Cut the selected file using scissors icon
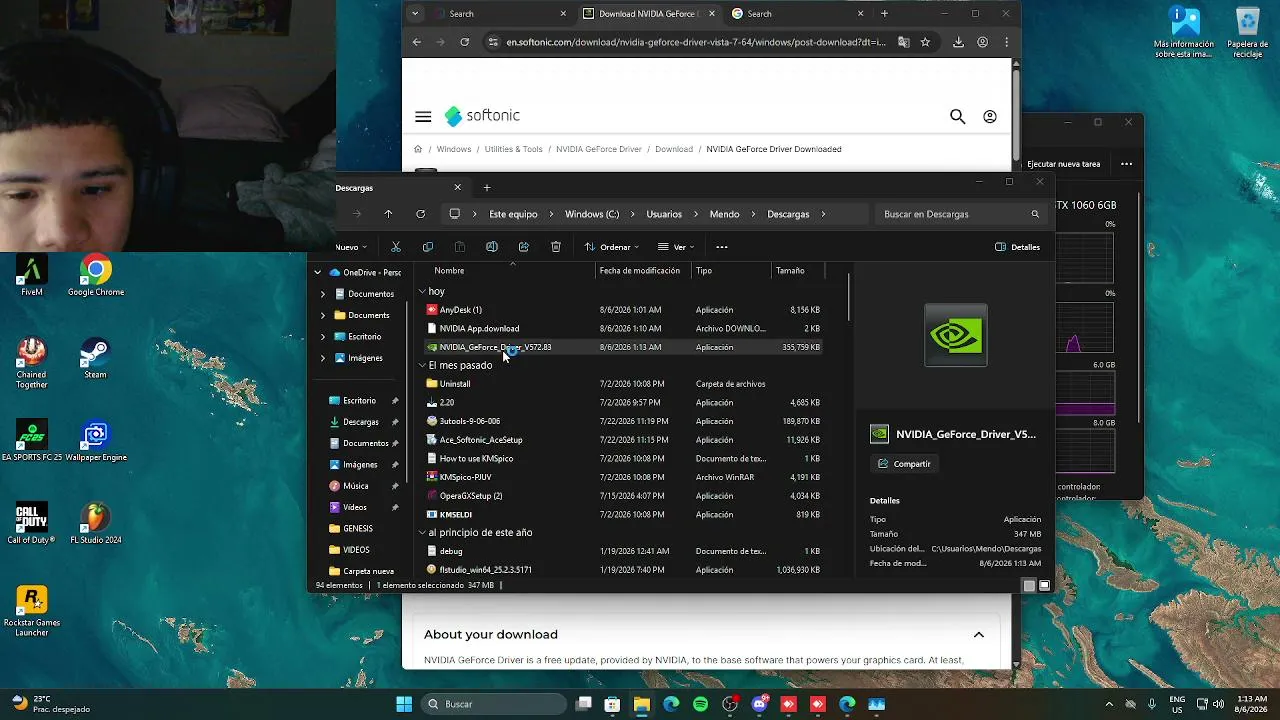 click(396, 247)
